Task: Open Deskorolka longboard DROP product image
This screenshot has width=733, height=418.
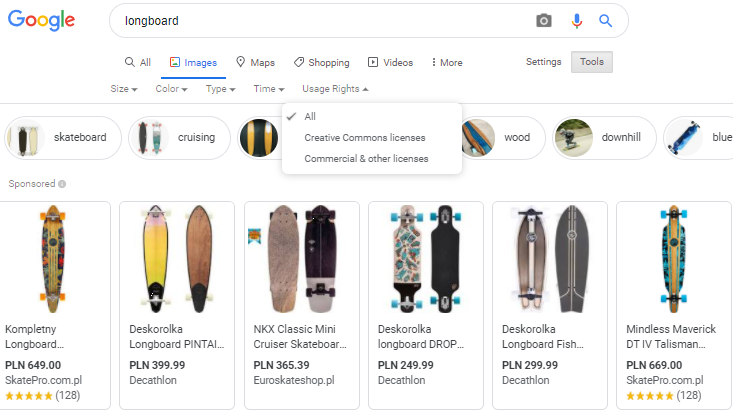Action: [x=425, y=259]
